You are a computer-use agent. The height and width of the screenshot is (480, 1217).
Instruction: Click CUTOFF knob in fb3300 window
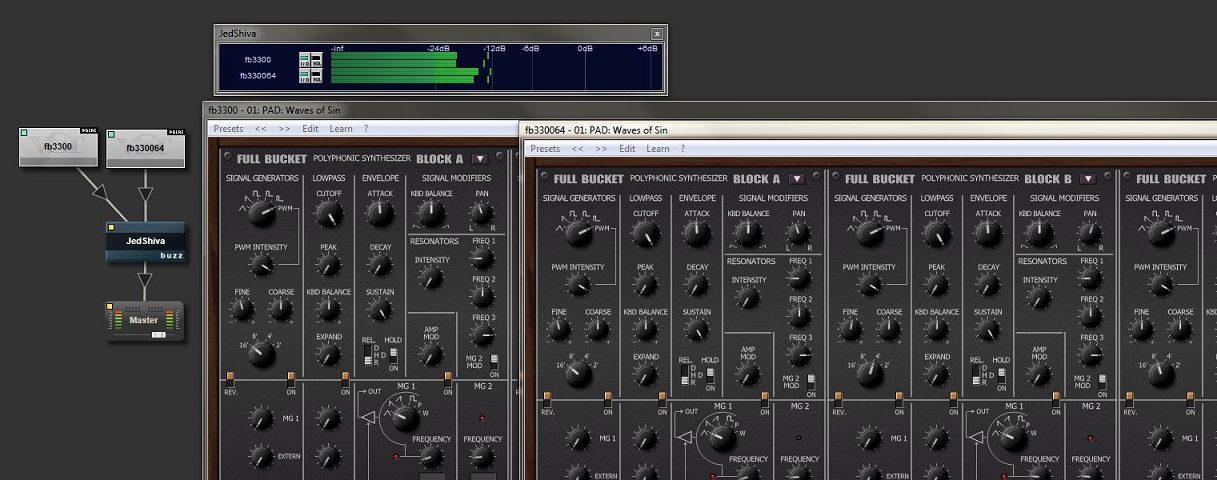(x=329, y=213)
